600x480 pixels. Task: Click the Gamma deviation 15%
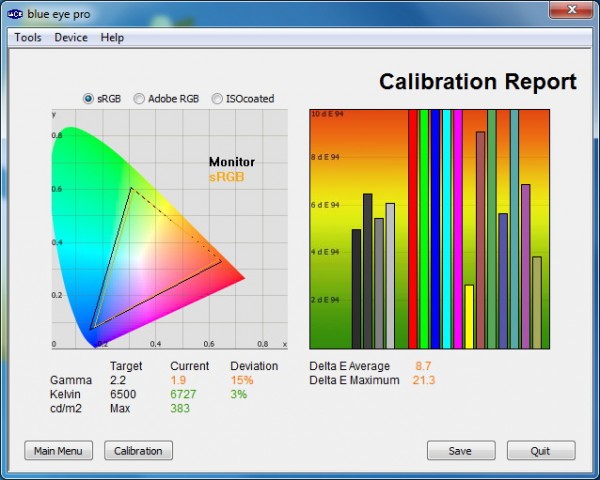242,380
